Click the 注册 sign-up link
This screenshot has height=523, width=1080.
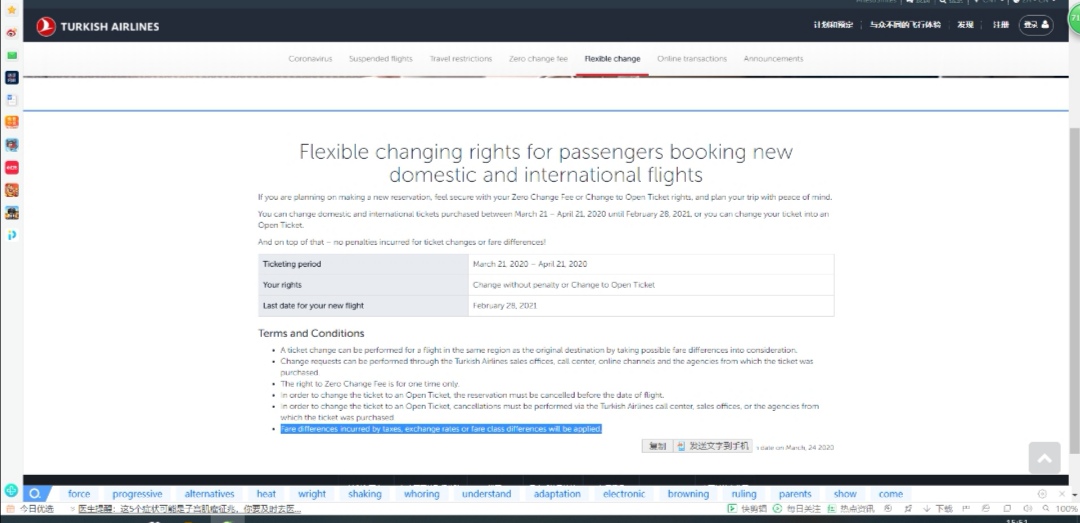[x=1000, y=25]
